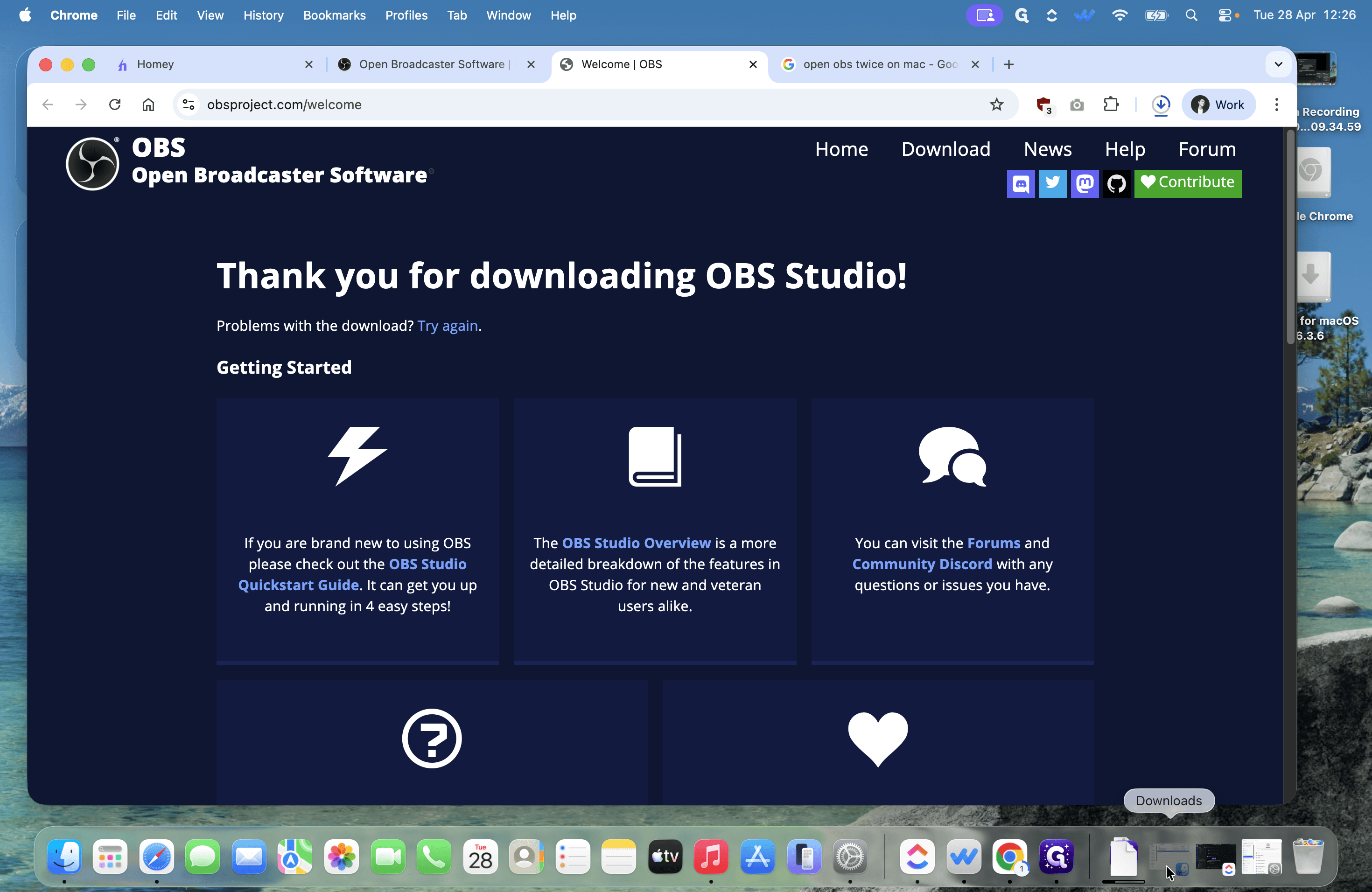Image resolution: width=1372 pixels, height=892 pixels.
Task: Reload the current page
Action: [x=115, y=105]
